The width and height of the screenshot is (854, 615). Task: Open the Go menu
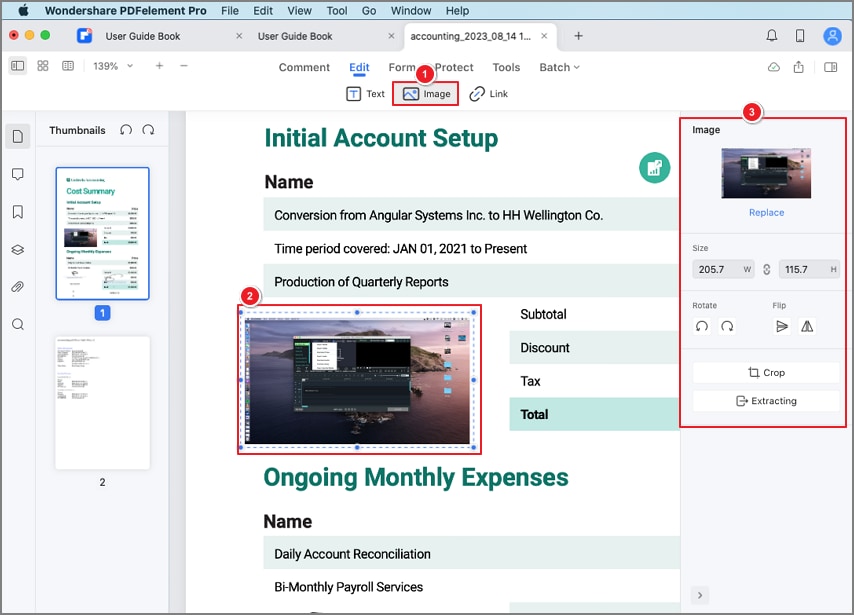click(369, 10)
